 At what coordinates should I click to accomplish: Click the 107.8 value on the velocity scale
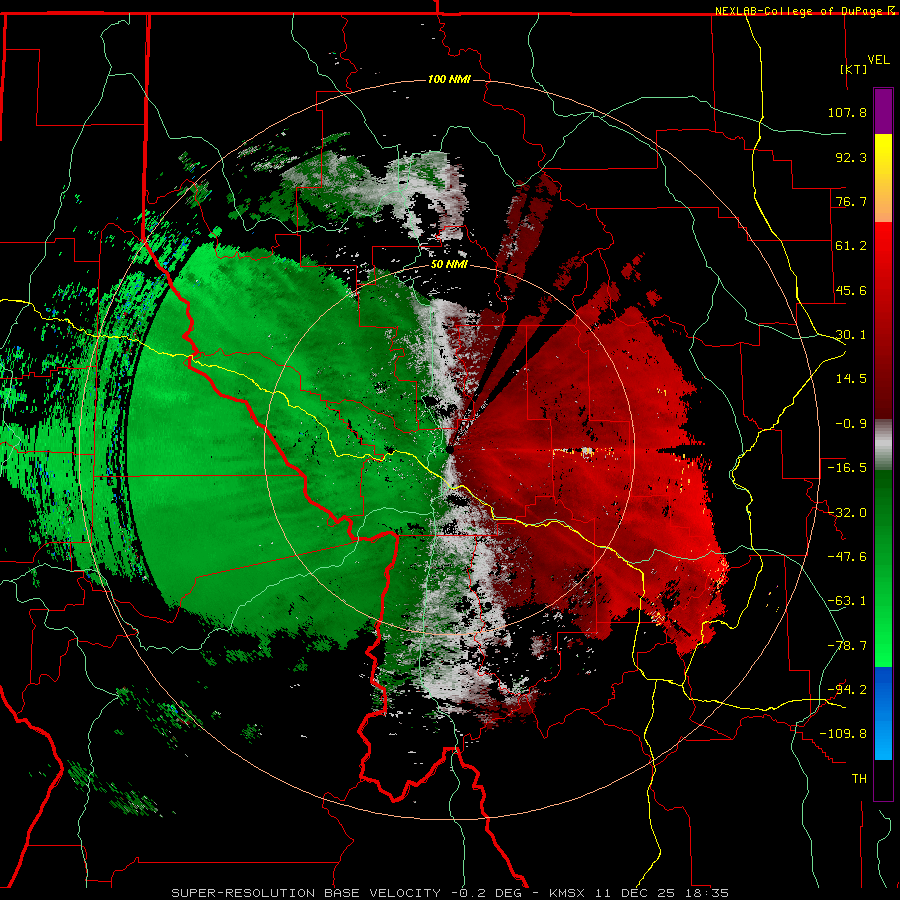[x=847, y=112]
